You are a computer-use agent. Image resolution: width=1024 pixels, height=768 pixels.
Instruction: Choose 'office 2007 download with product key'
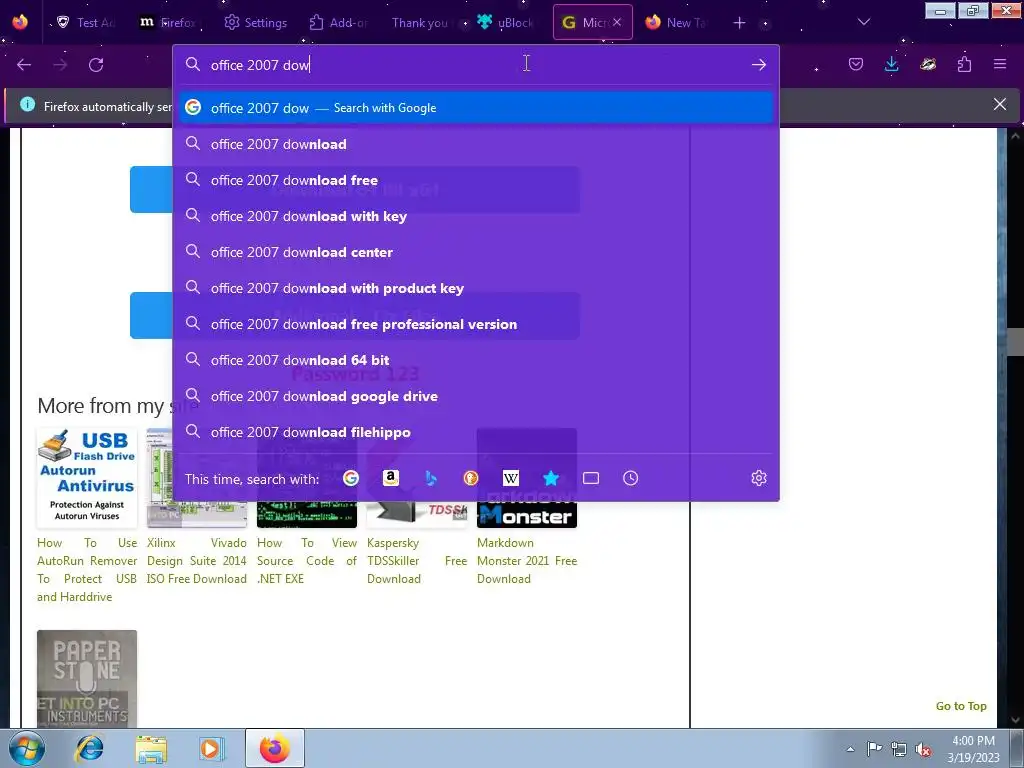pos(476,288)
